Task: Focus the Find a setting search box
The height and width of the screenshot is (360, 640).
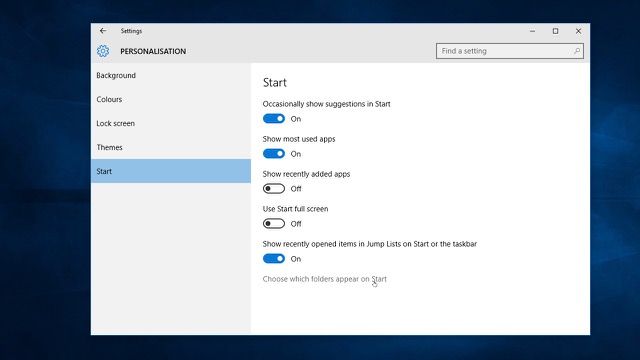Action: (x=510, y=51)
